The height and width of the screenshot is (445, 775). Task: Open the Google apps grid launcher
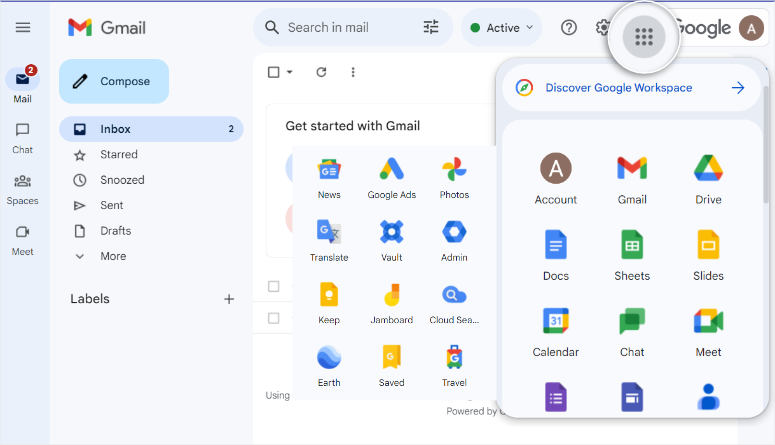644,36
